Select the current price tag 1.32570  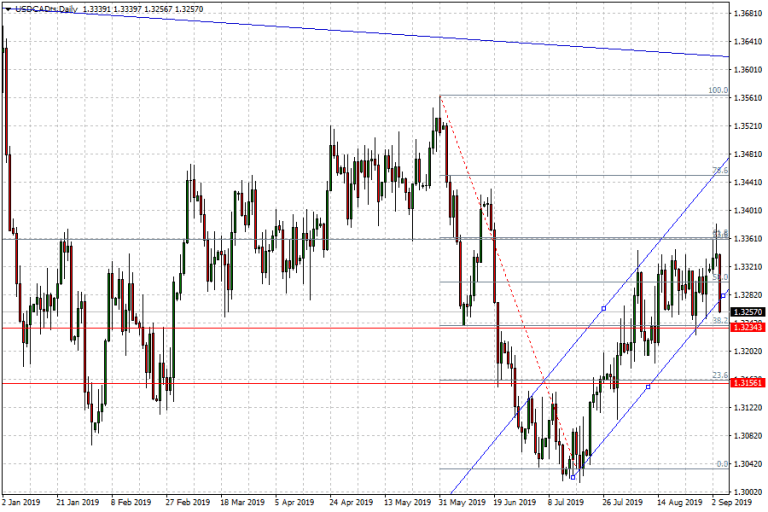point(746,312)
